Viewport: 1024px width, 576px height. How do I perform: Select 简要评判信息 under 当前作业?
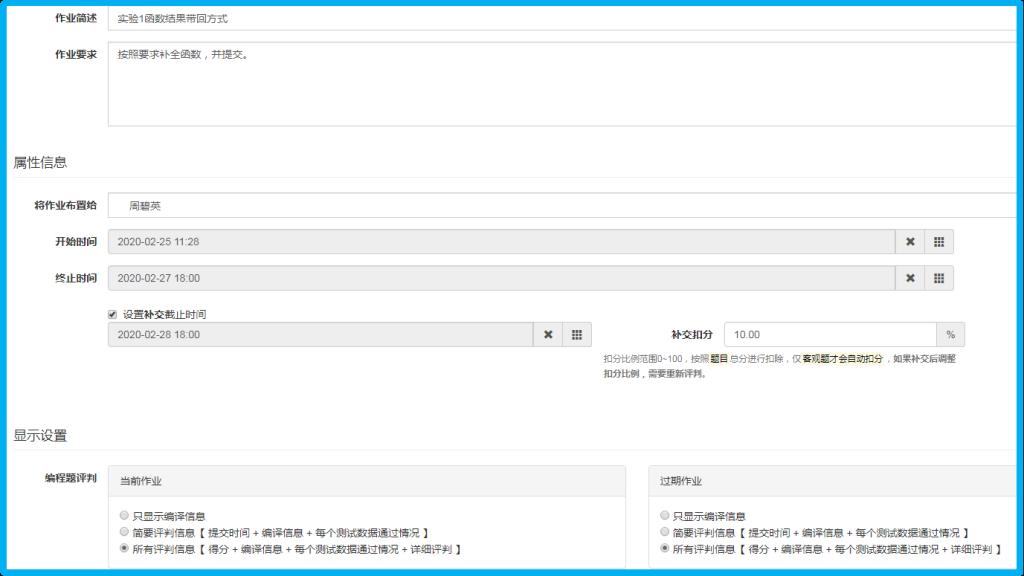[125, 533]
